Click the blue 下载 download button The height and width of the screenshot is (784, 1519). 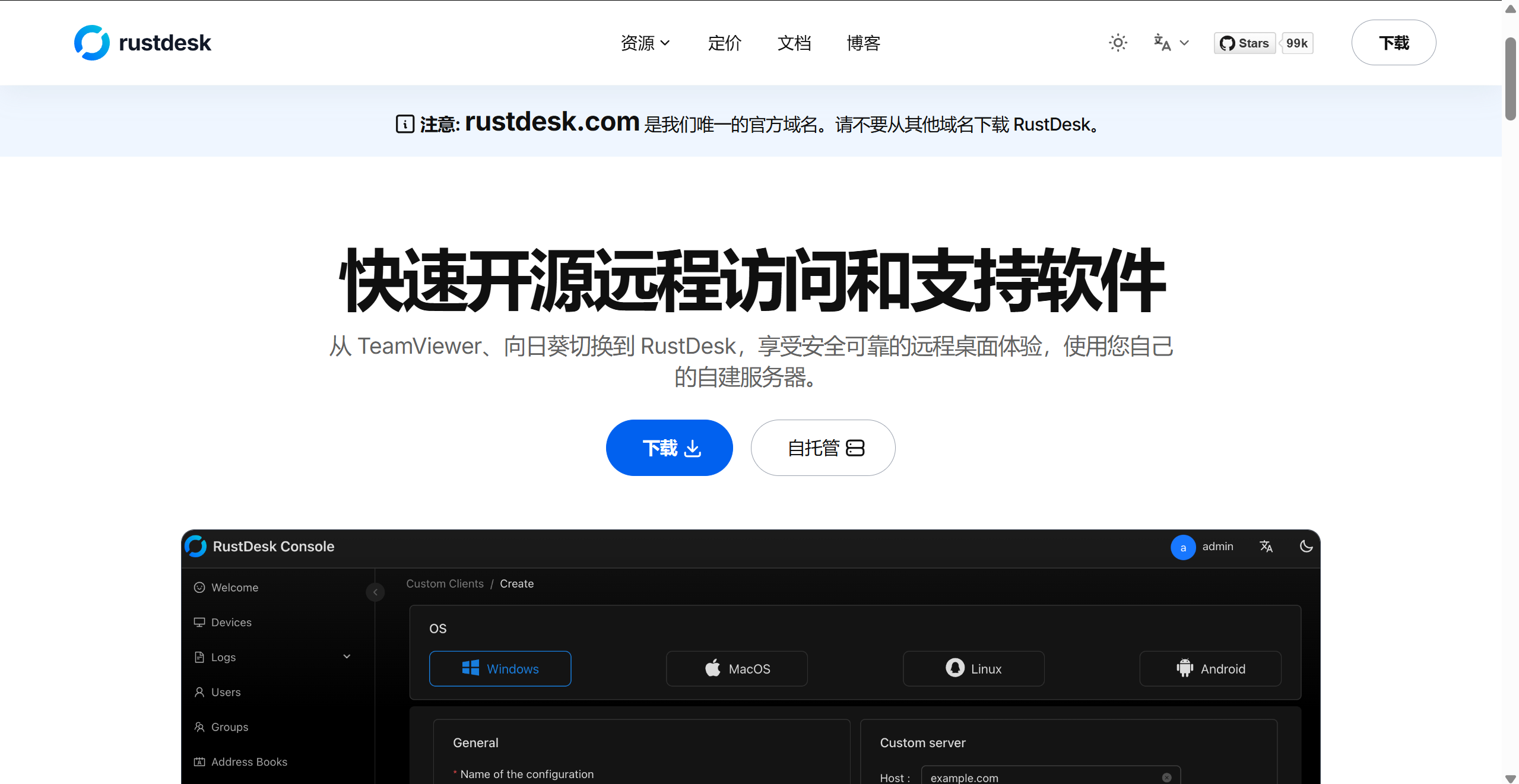669,447
